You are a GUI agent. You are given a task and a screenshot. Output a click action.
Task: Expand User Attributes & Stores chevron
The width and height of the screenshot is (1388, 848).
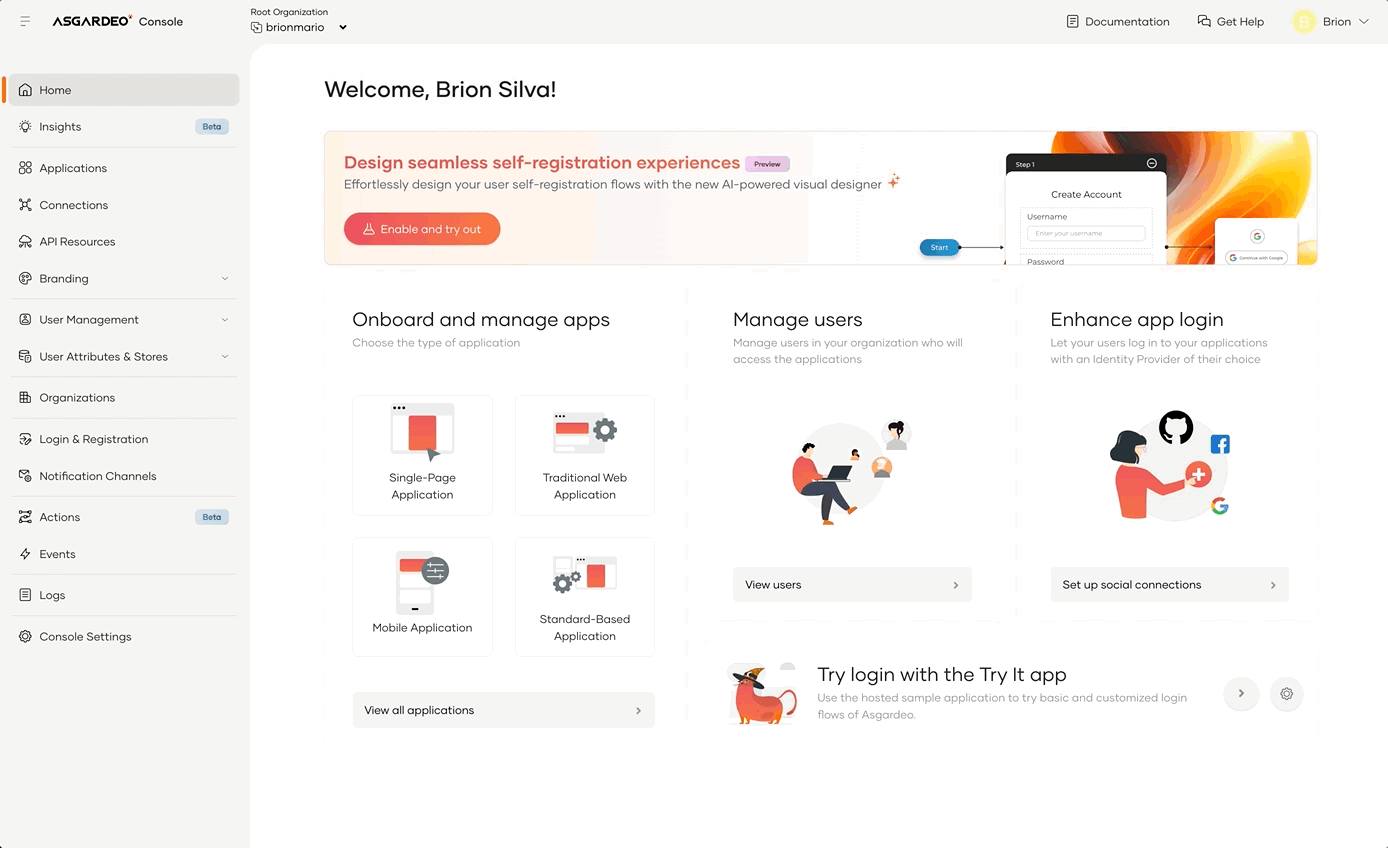225,357
